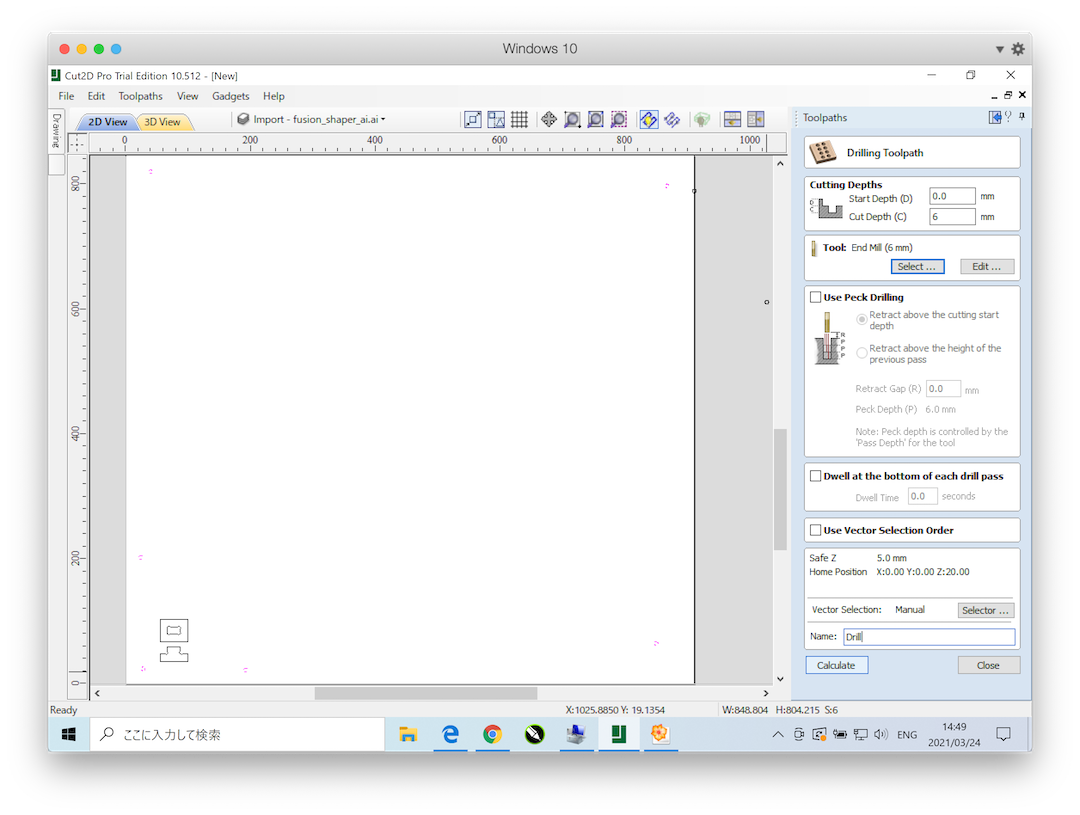Image resolution: width=1080 pixels, height=815 pixels.
Task: Click the tool Select button
Action: click(917, 267)
